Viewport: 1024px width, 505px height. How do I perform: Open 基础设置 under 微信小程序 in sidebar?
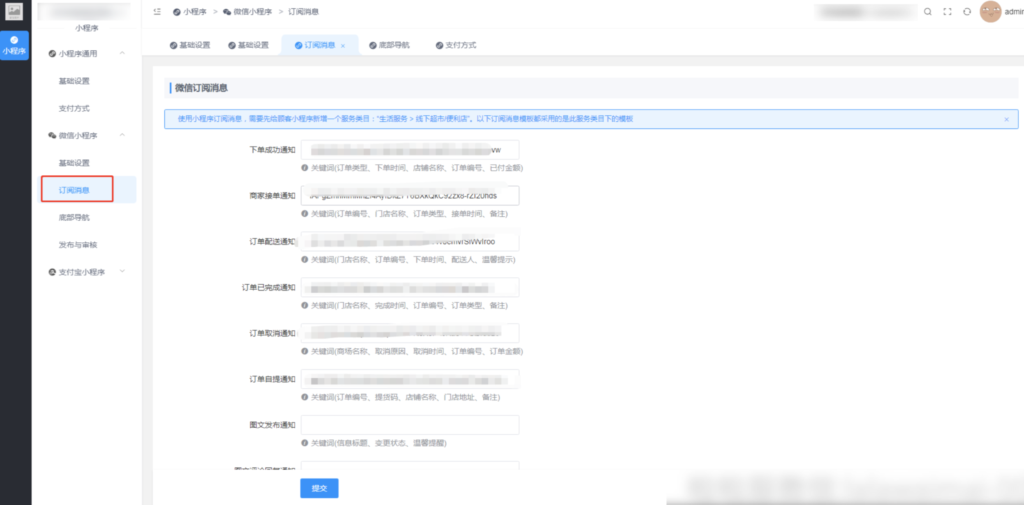(x=74, y=163)
